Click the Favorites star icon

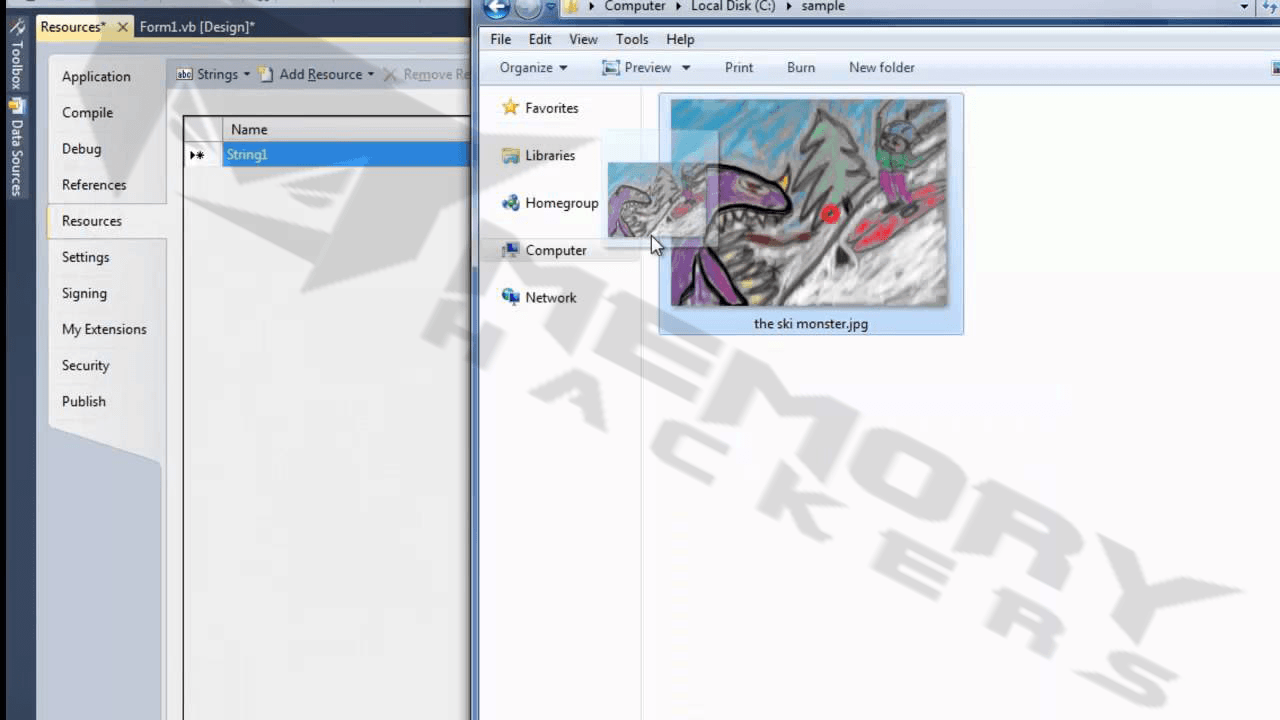511,107
